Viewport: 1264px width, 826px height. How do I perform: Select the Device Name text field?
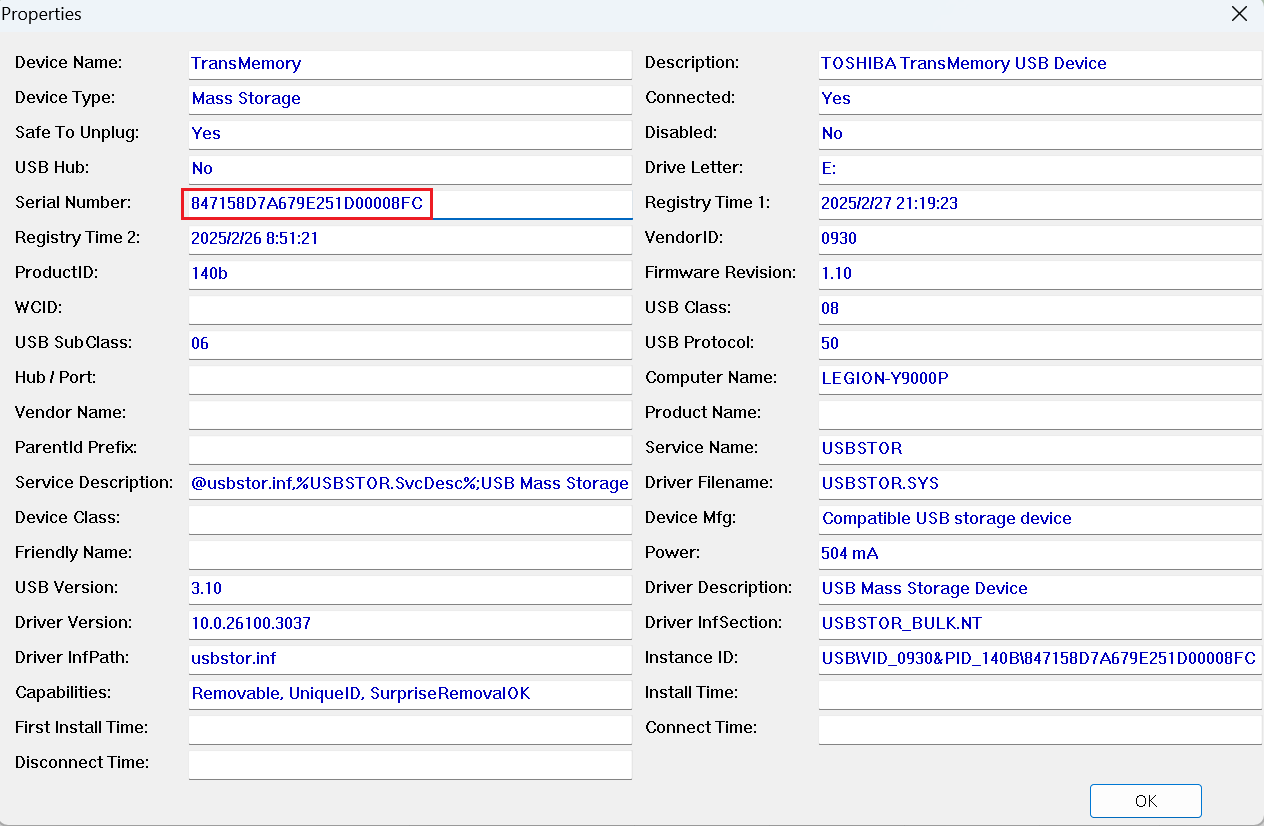410,64
